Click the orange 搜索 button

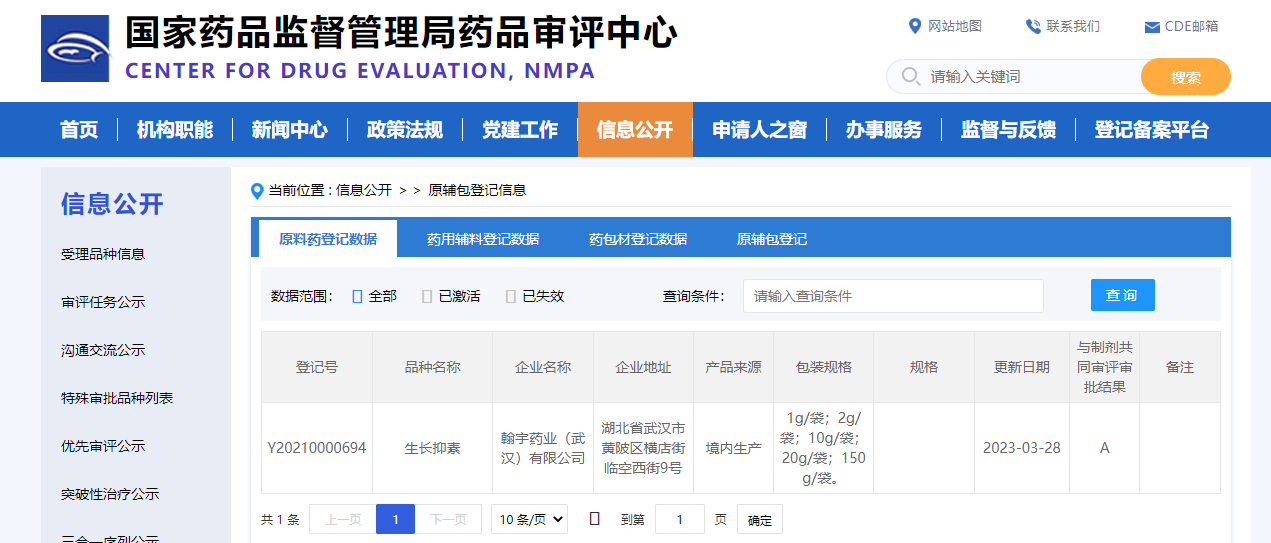point(1185,77)
